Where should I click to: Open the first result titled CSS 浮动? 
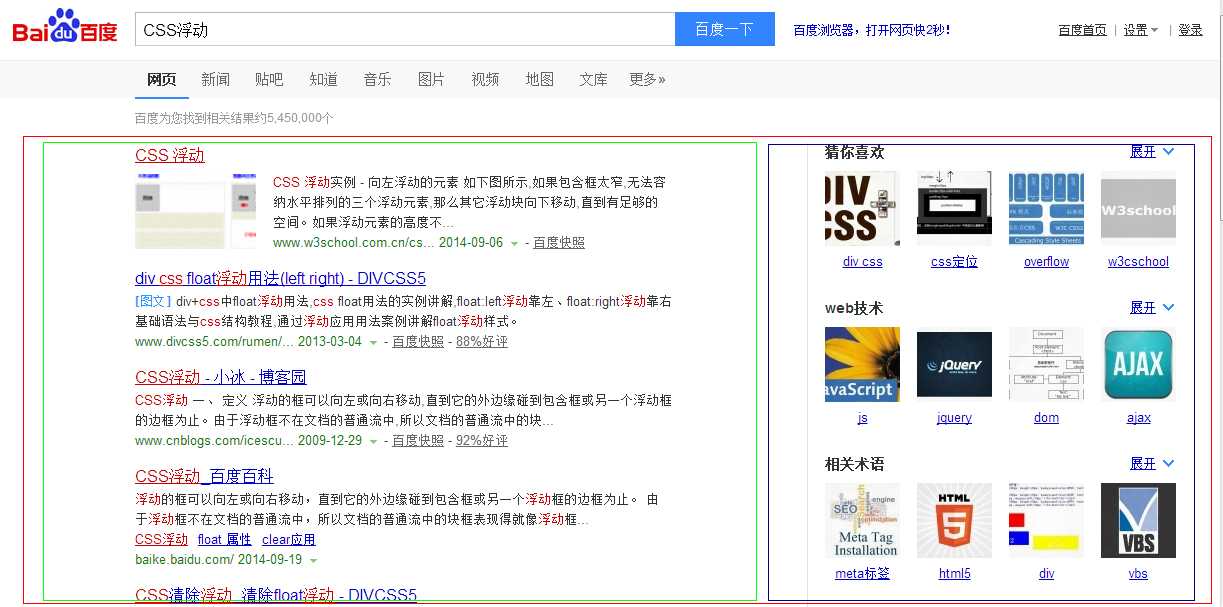pyautogui.click(x=170, y=155)
